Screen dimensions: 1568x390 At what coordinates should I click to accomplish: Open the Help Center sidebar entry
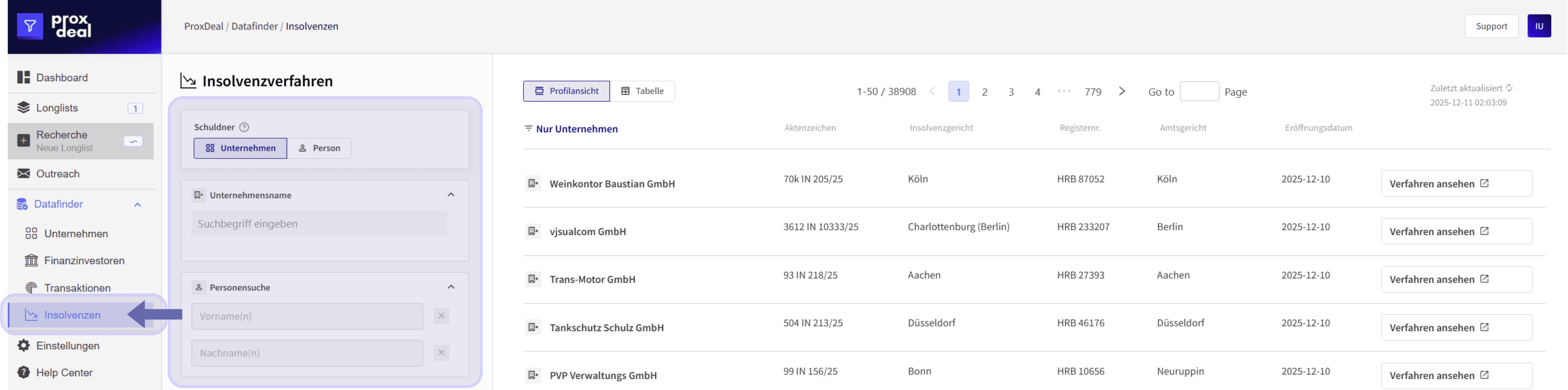coord(64,372)
